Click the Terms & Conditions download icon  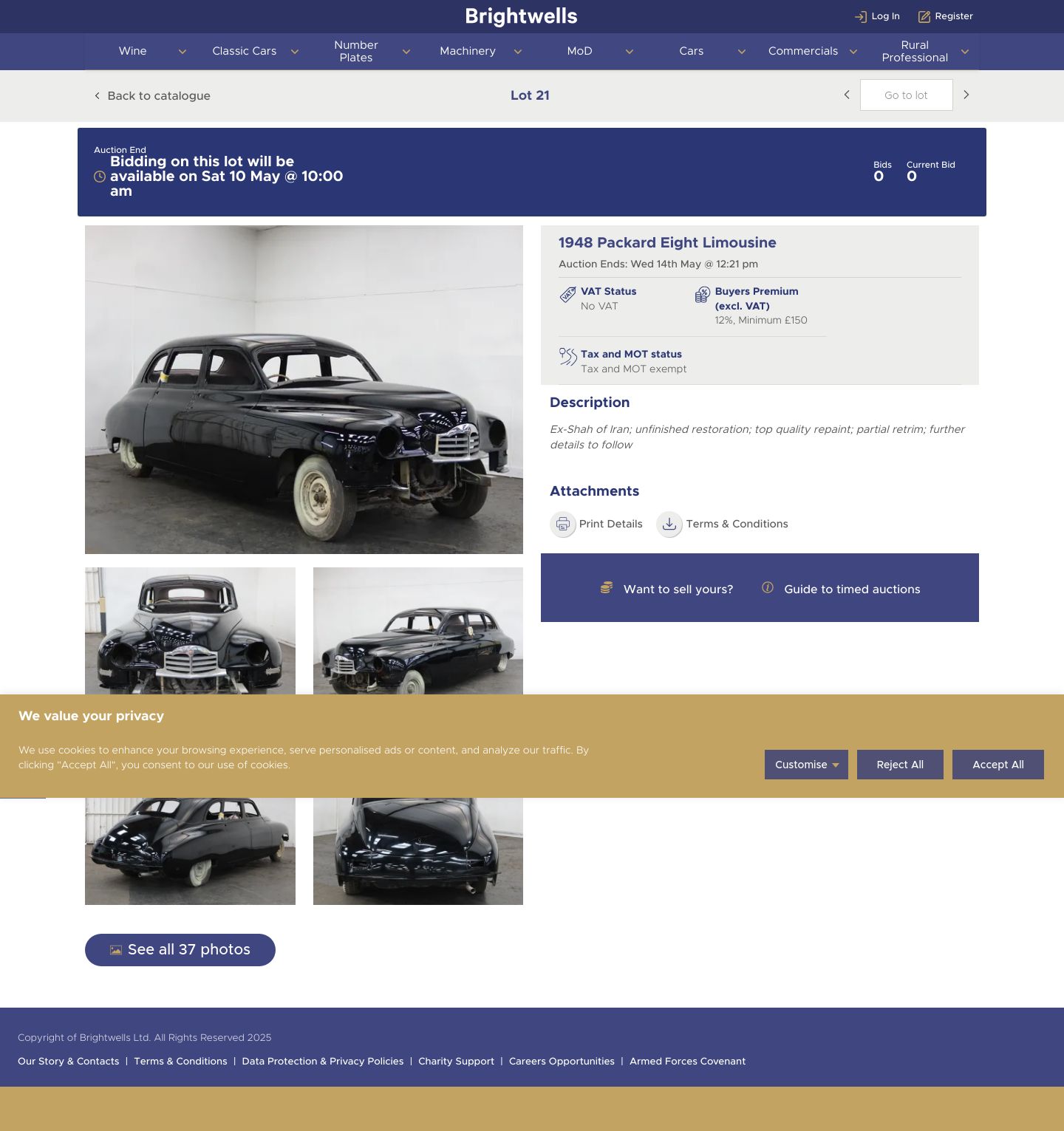coord(669,524)
